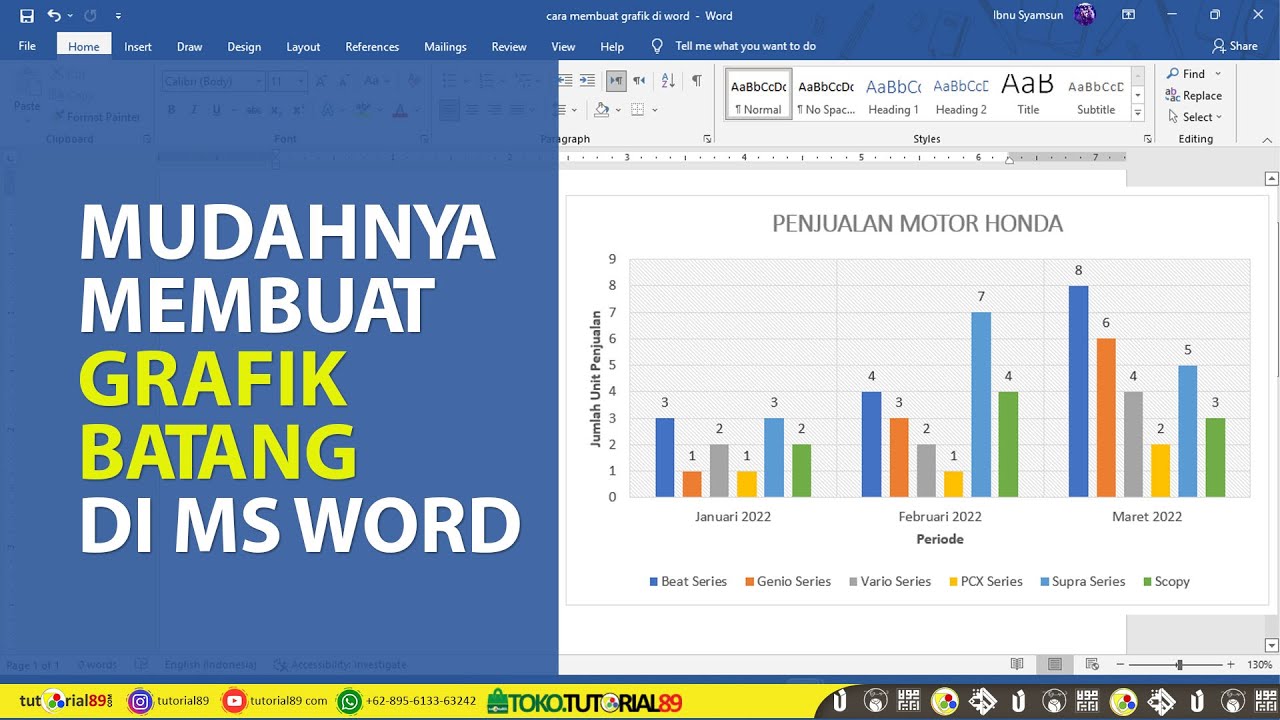Open the Shading color dropdown arrow
The image size is (1280, 720).
(618, 110)
